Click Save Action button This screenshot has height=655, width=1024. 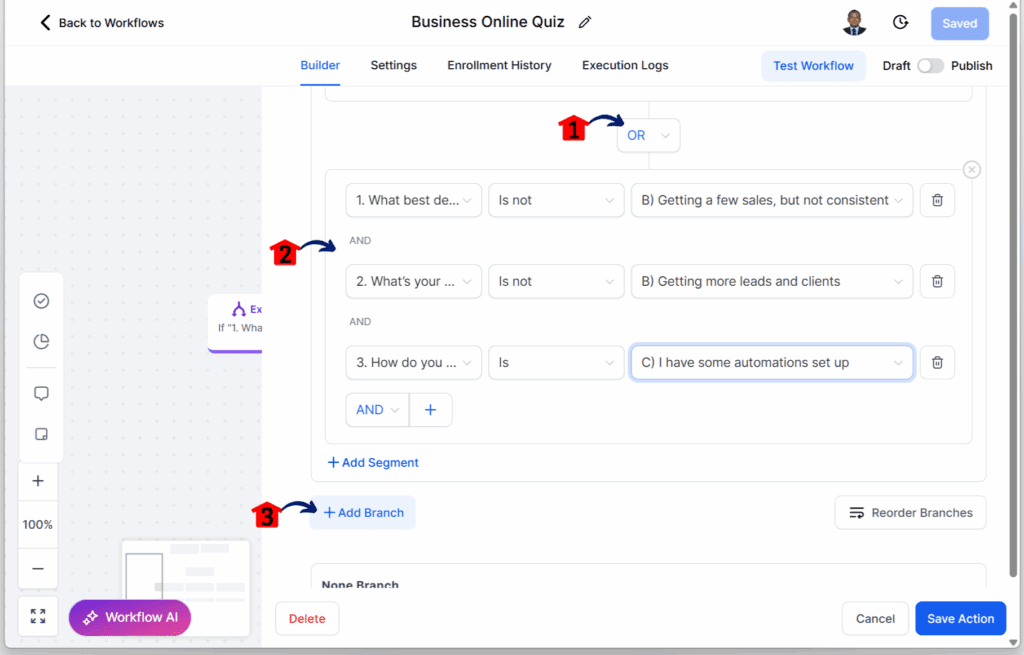click(961, 618)
